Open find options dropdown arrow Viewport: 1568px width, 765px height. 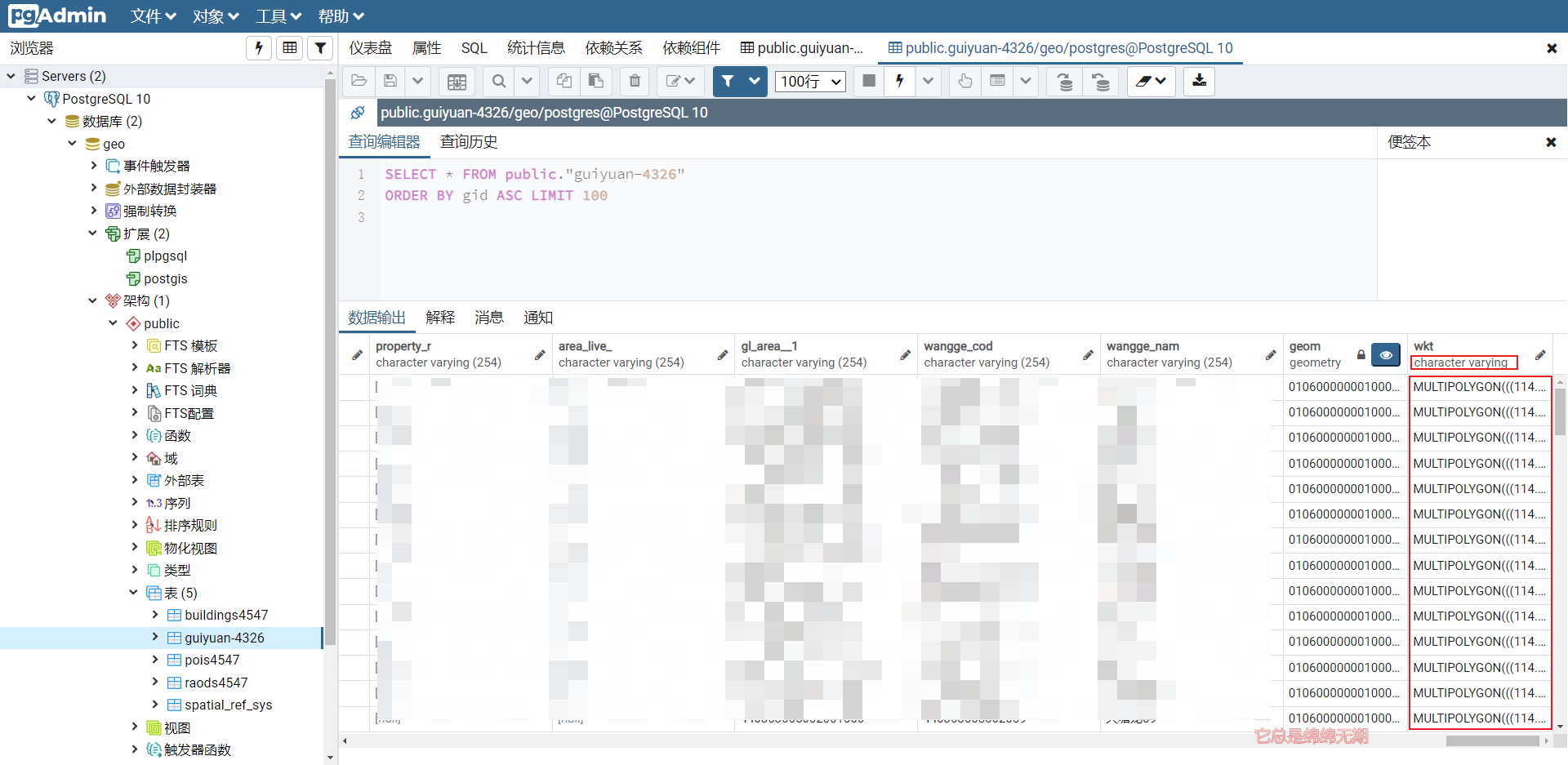pos(527,81)
